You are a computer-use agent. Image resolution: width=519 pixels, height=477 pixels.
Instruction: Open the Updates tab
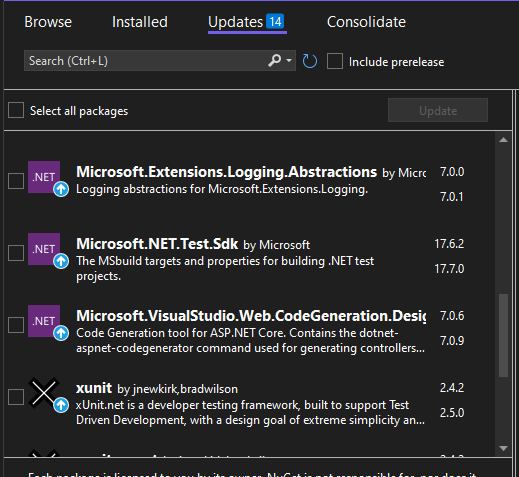tap(247, 22)
